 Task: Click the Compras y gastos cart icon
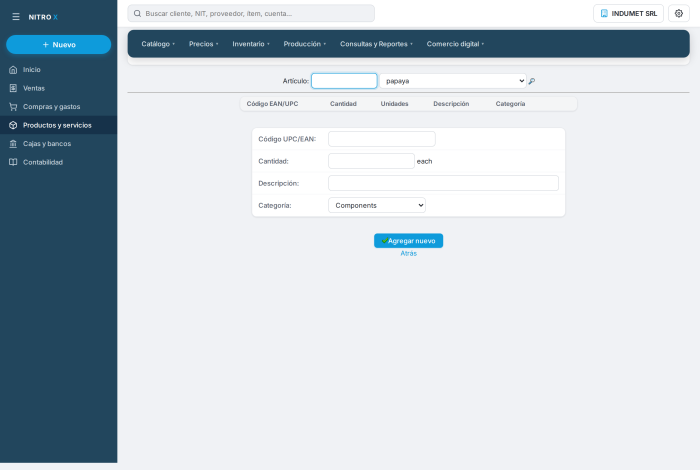(x=13, y=107)
